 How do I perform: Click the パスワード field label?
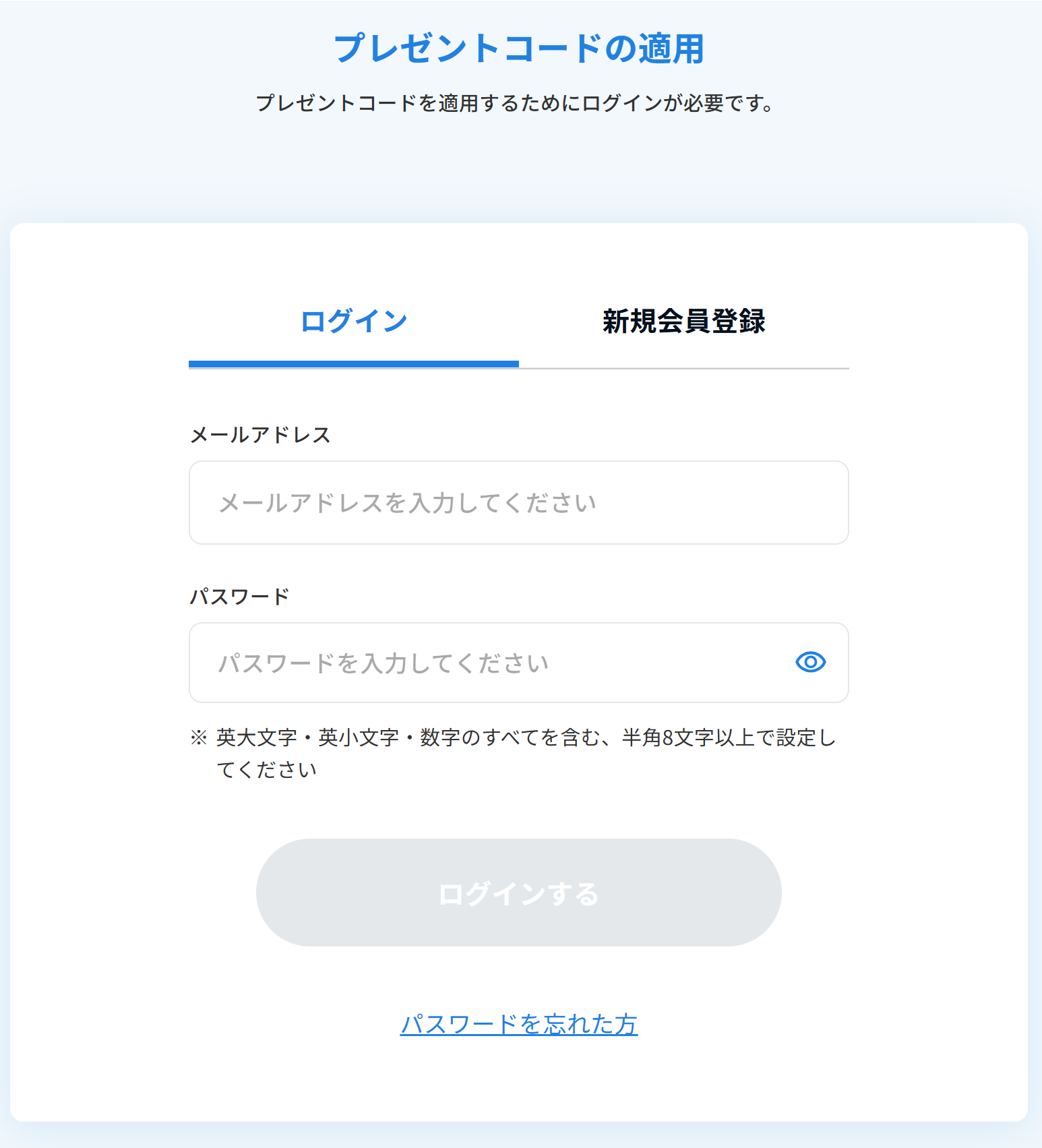(240, 597)
